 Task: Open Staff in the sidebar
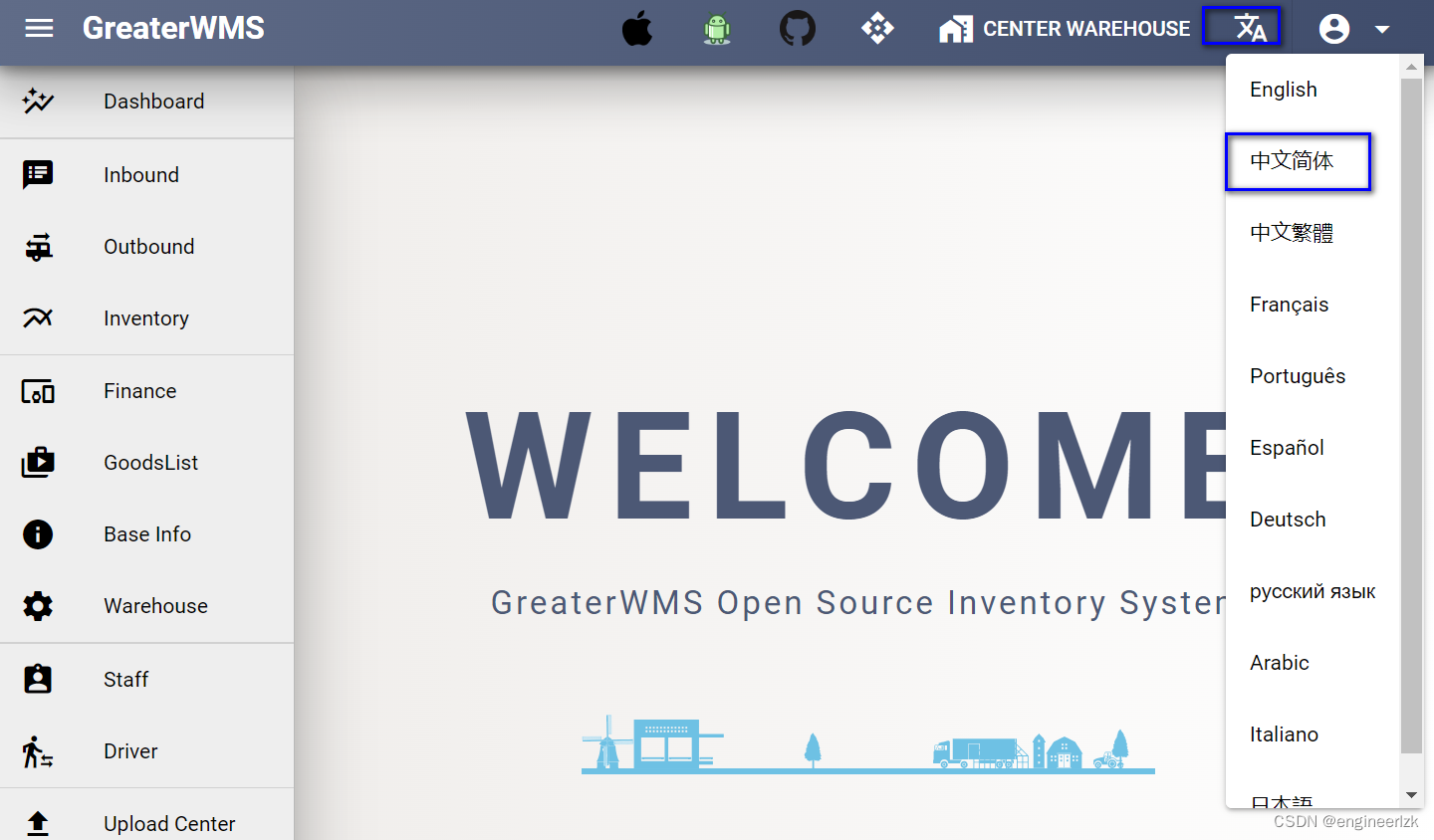pos(146,679)
